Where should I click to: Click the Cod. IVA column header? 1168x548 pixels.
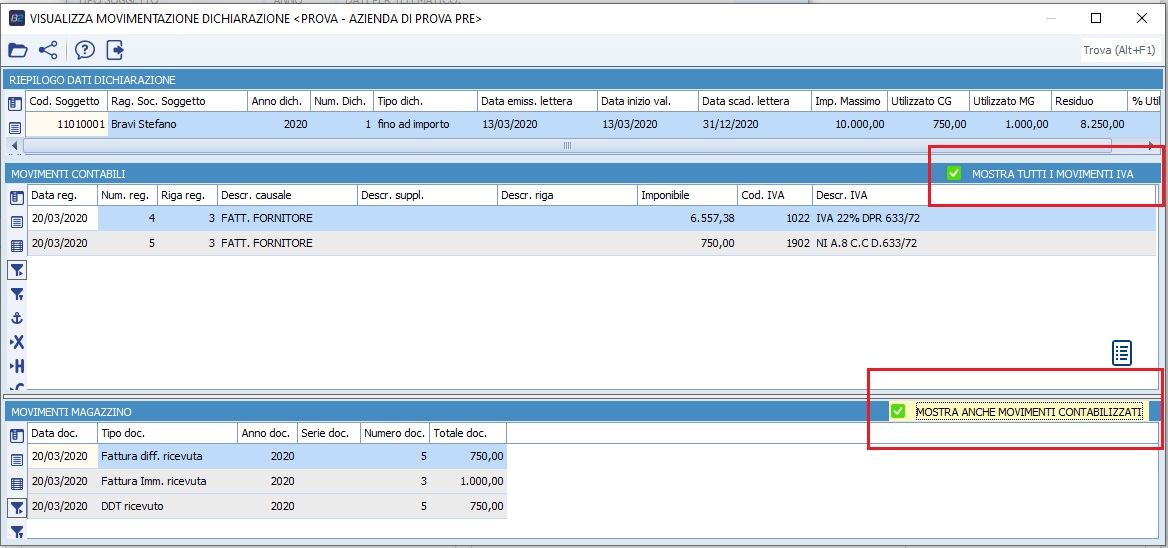[x=774, y=195]
